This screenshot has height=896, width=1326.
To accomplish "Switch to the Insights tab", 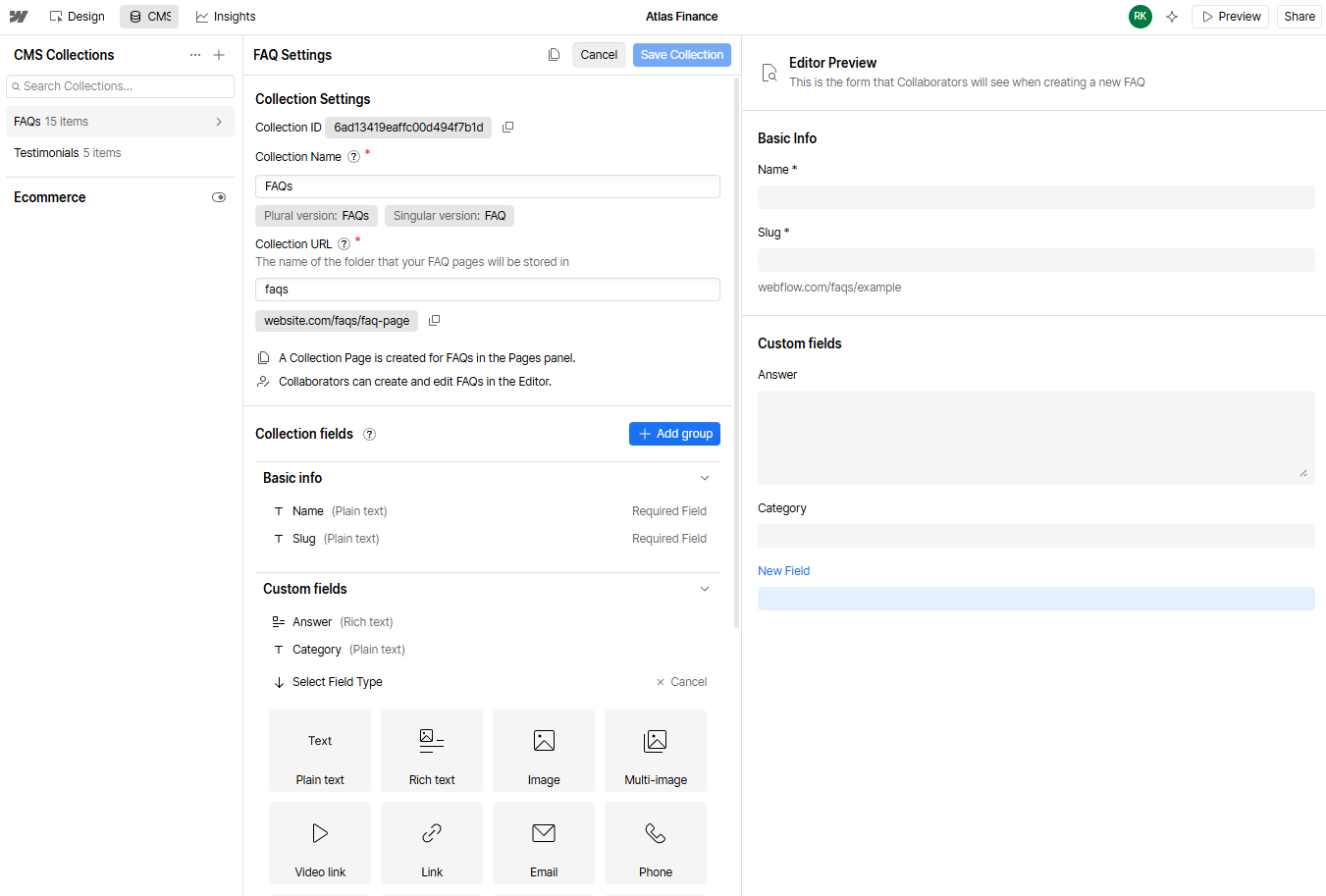I will coord(225,17).
